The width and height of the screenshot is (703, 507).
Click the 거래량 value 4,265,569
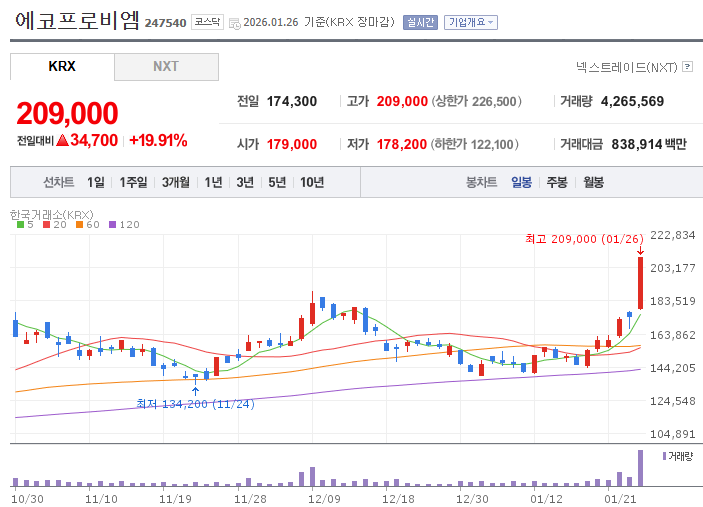point(632,102)
